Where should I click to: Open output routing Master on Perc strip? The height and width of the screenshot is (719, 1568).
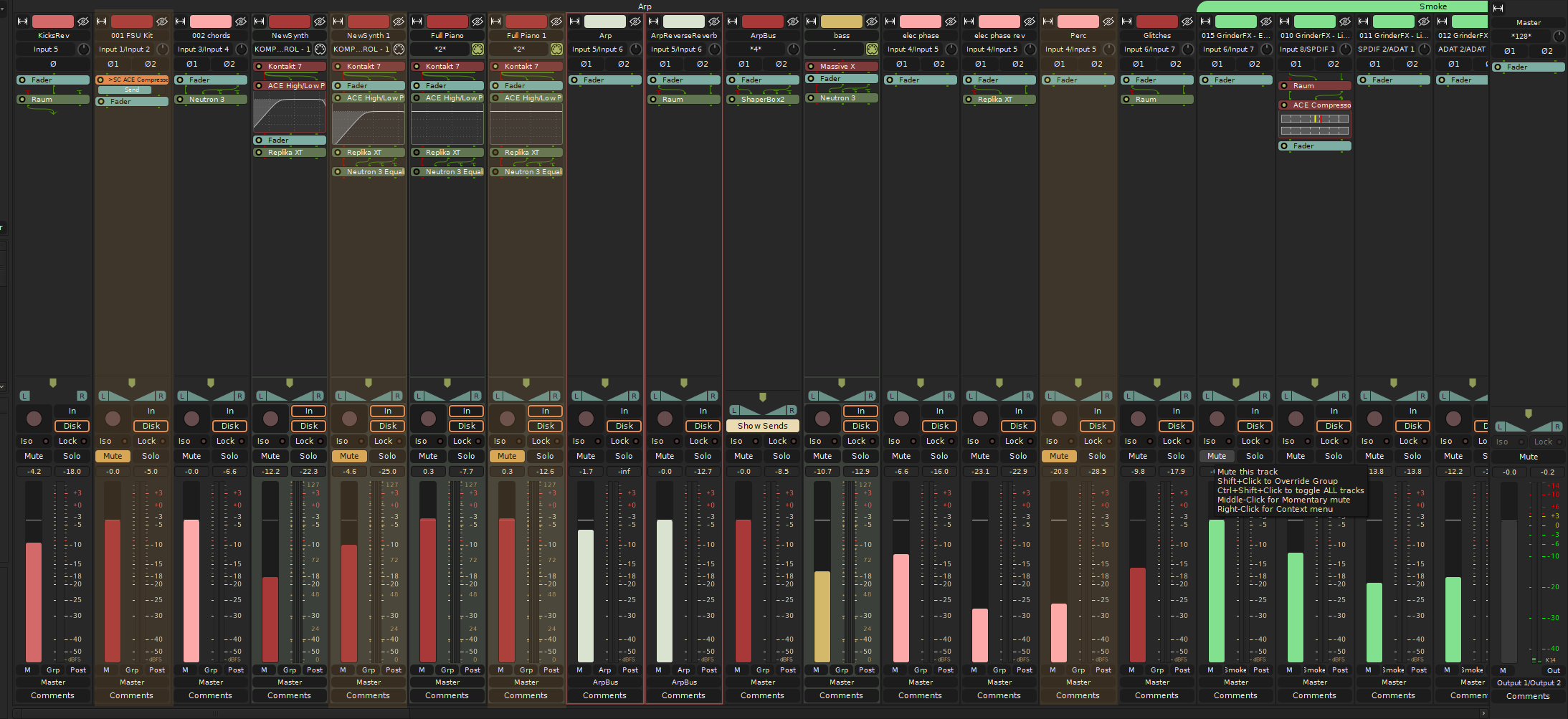tap(1078, 682)
